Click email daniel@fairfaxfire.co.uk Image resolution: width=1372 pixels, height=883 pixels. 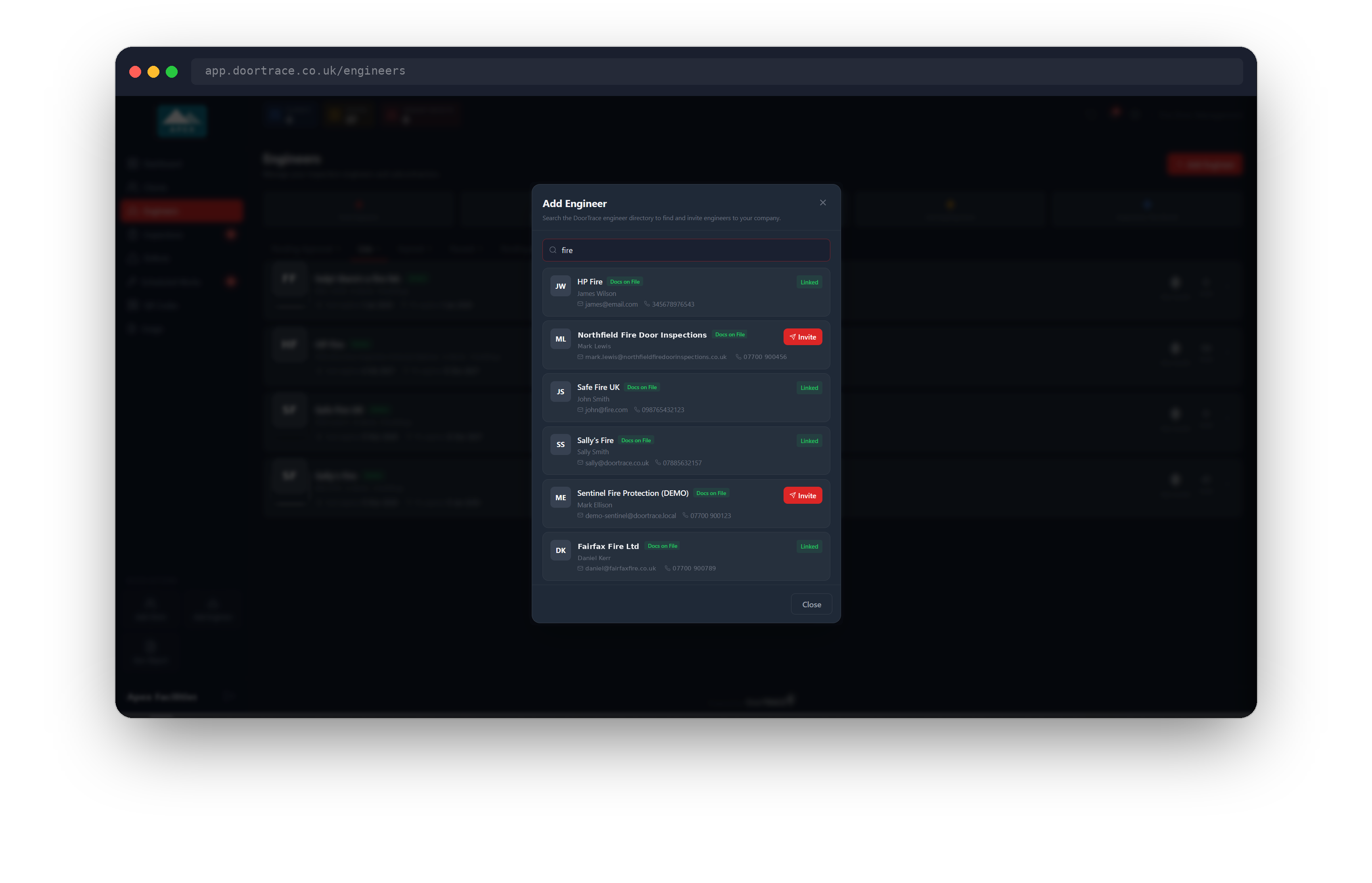tap(620, 568)
